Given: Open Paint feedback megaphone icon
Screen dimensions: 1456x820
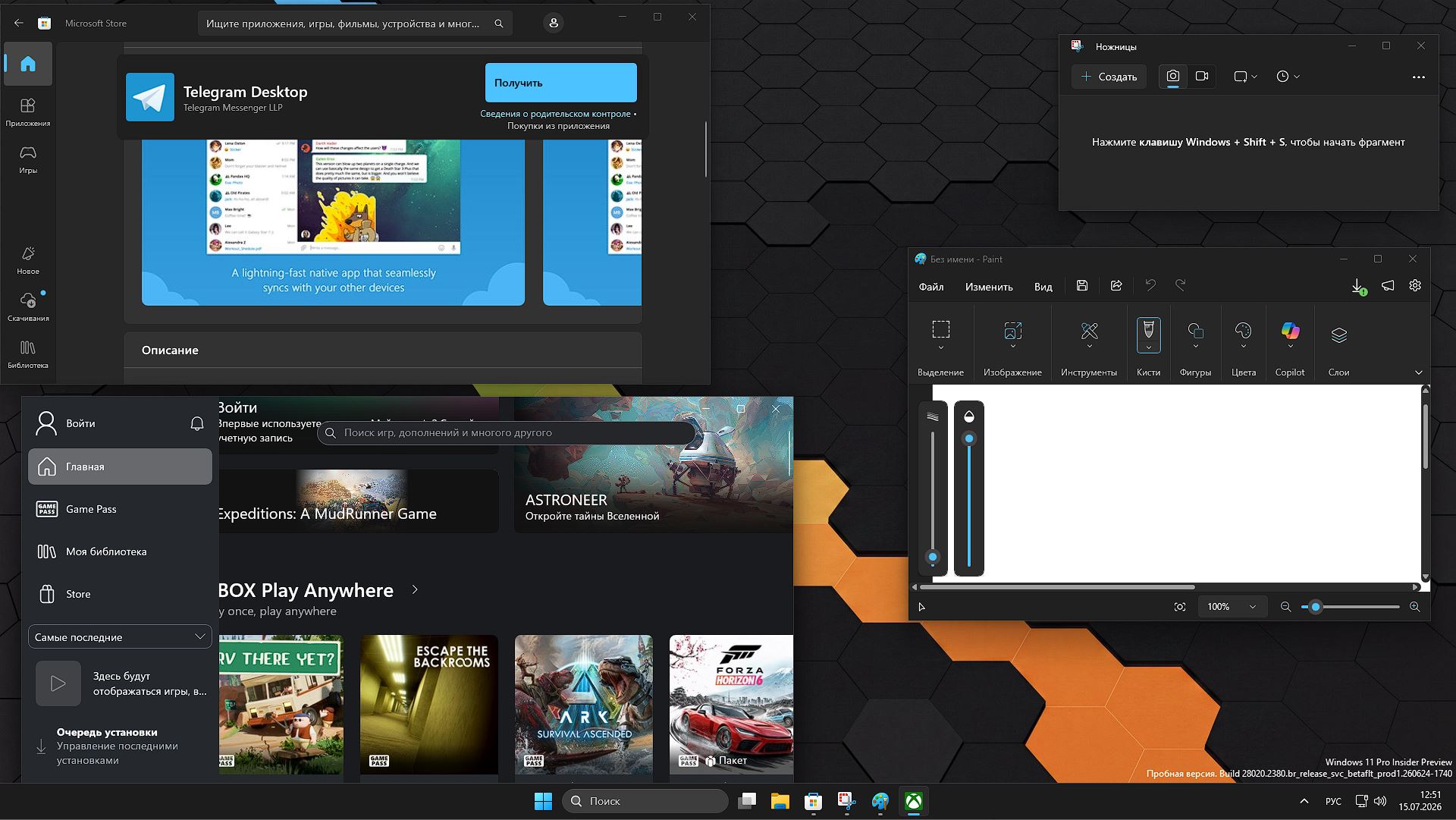Looking at the screenshot, I should pos(1388,286).
